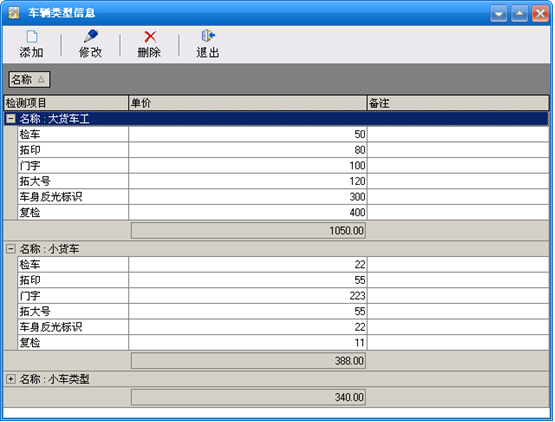
Task: Click the 添加 (Add) document icon
Action: point(32,36)
